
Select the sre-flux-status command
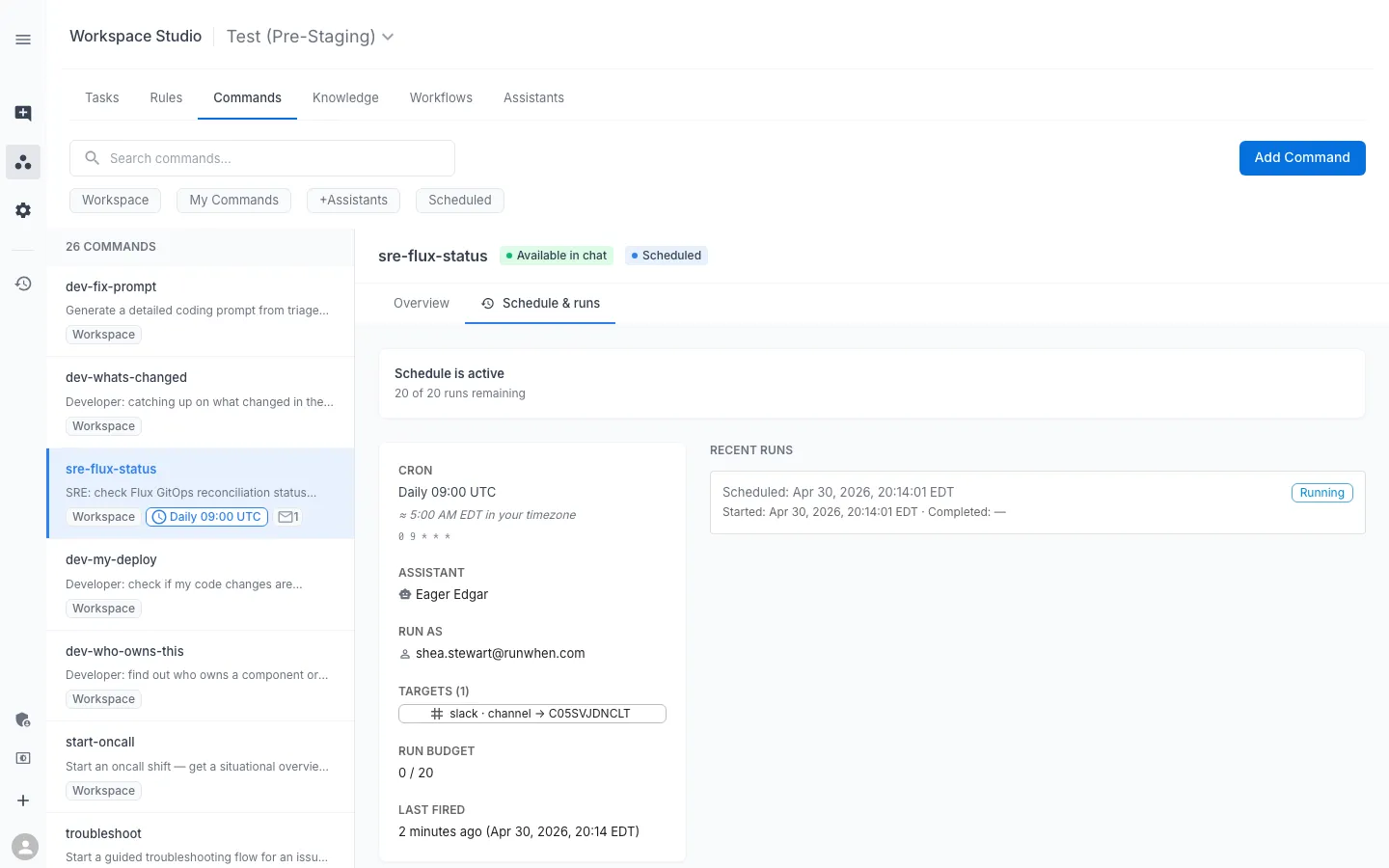tap(201, 493)
